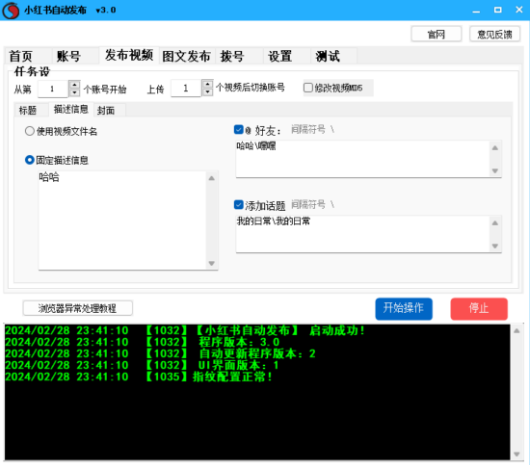
Task: Decrease the upload video count
Action: tap(207, 92)
